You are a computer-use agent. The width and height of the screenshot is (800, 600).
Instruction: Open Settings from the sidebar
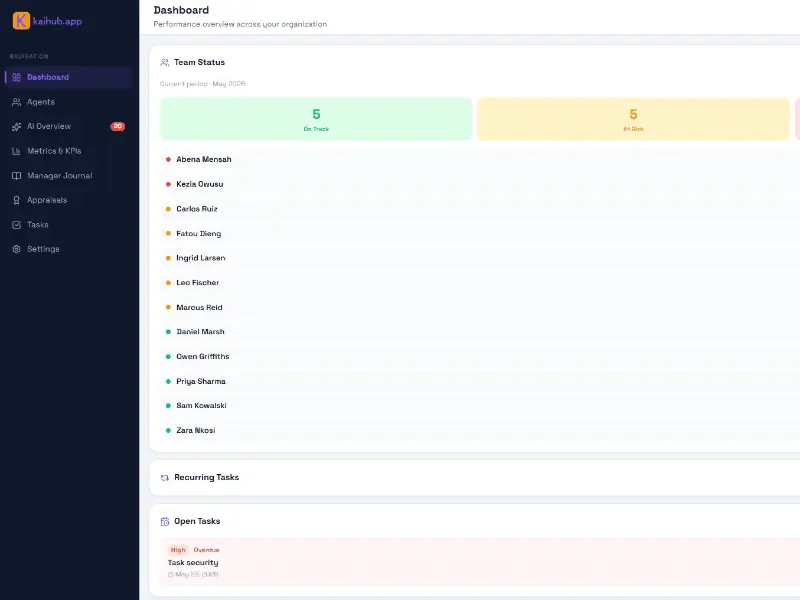pos(68,249)
